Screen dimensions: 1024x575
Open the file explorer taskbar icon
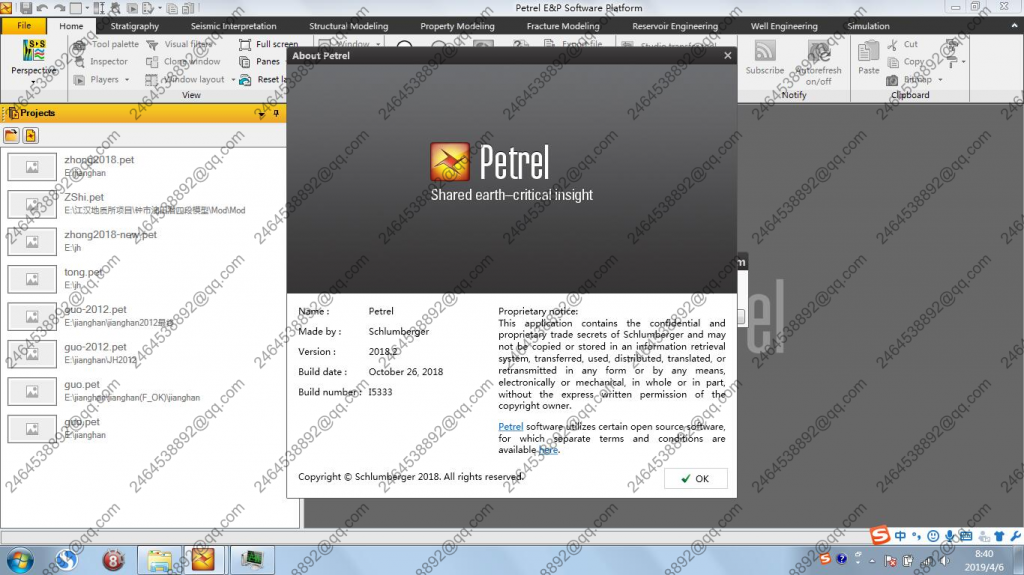[159, 561]
